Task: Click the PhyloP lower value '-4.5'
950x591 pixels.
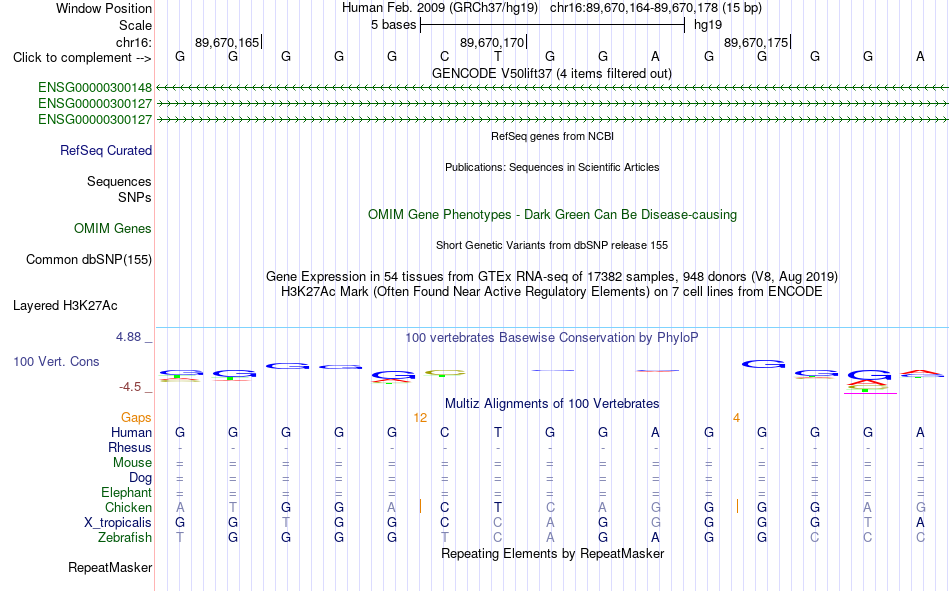Action: [x=130, y=387]
